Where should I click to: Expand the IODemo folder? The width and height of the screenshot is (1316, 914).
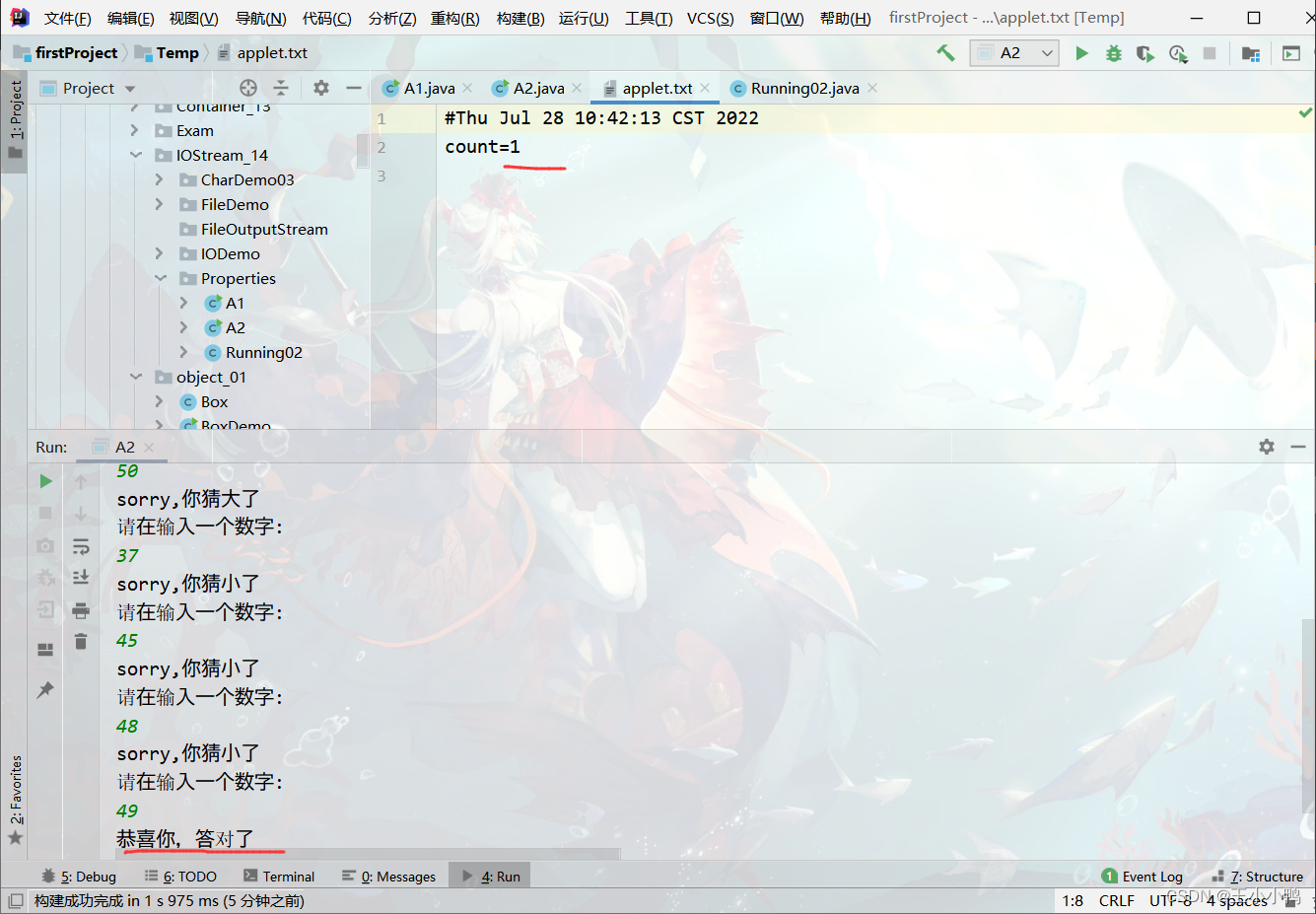(160, 253)
